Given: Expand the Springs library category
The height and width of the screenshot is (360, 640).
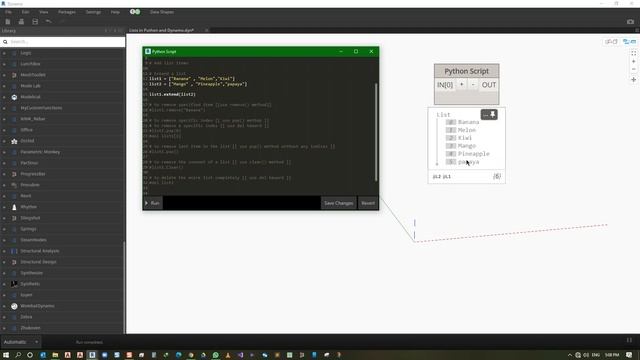Looking at the screenshot, I should (4, 229).
